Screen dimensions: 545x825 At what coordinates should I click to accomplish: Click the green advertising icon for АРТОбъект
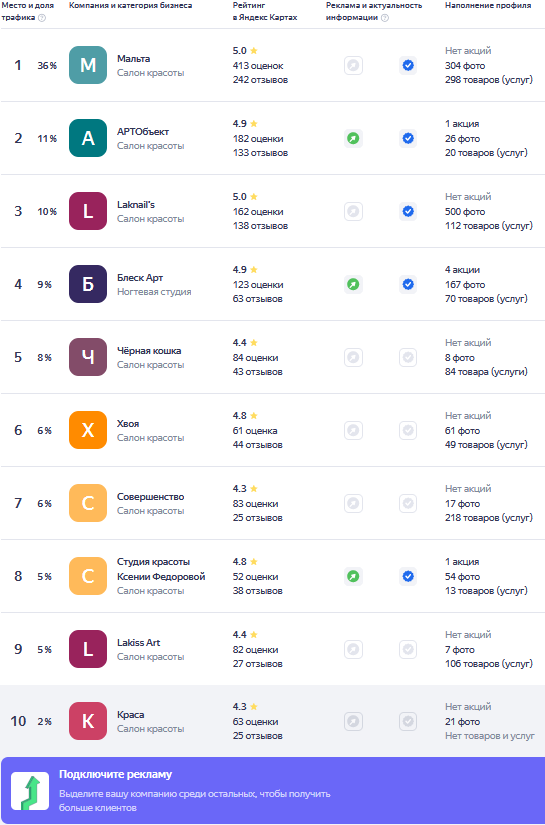click(x=354, y=138)
